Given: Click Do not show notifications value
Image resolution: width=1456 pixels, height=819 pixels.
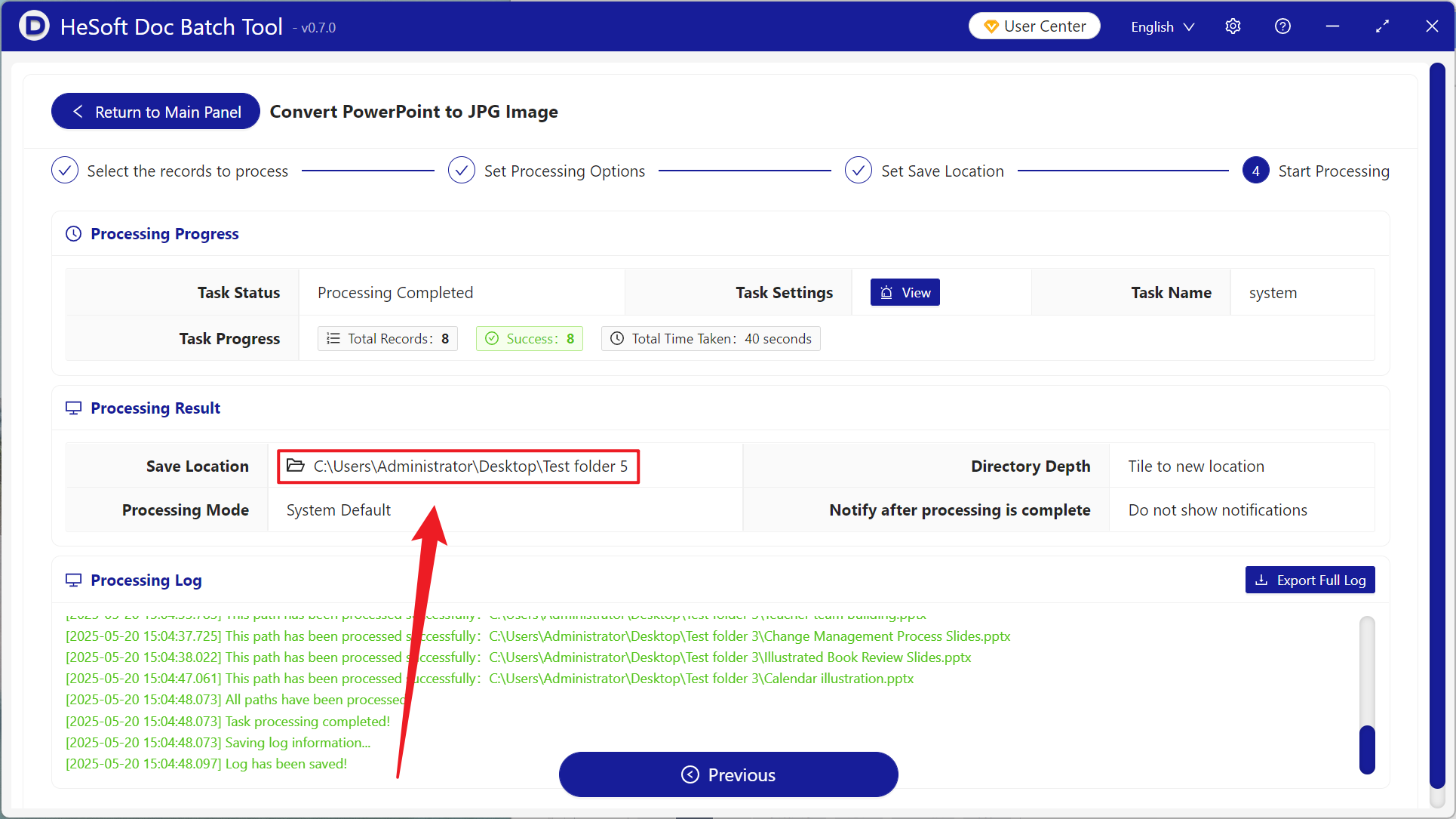Looking at the screenshot, I should [x=1218, y=510].
